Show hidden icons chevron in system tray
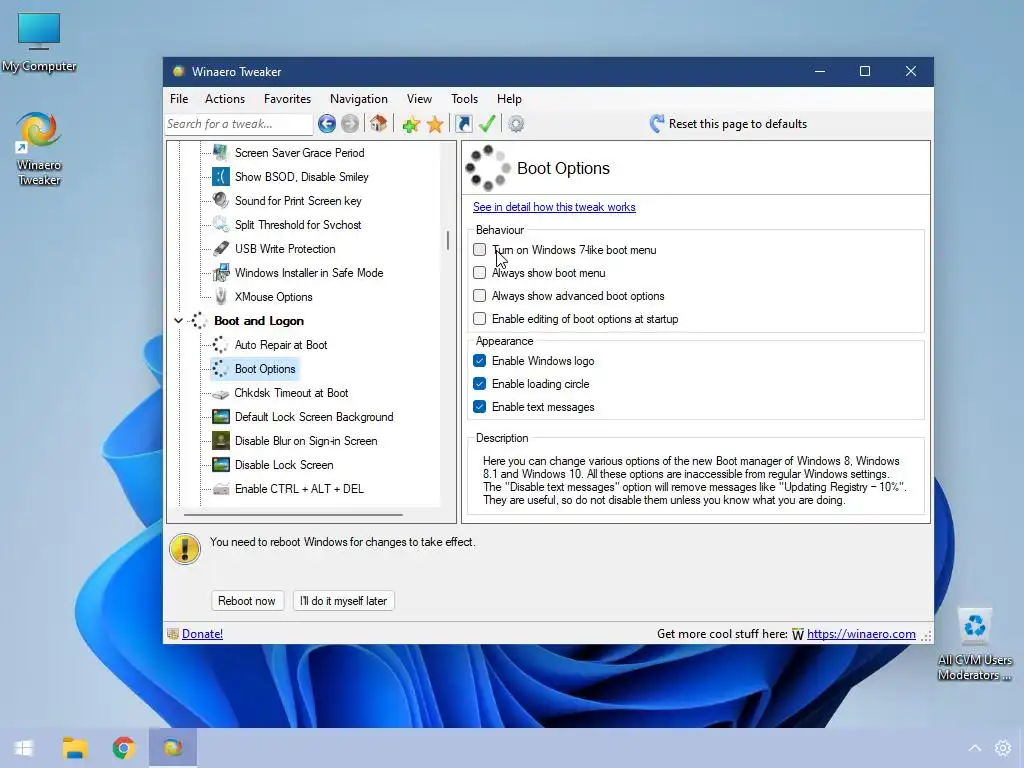The height and width of the screenshot is (768, 1024). 974,748
